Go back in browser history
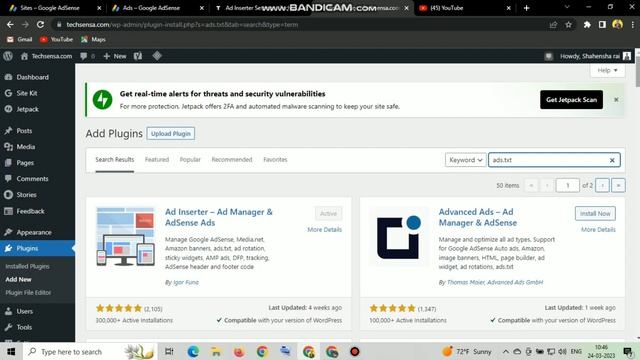This screenshot has width=640, height=360. tap(10, 24)
